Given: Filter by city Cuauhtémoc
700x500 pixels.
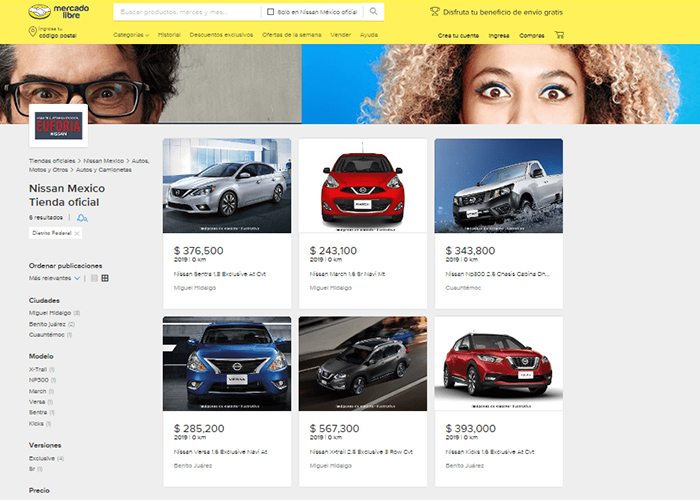Looking at the screenshot, I should tap(50, 335).
